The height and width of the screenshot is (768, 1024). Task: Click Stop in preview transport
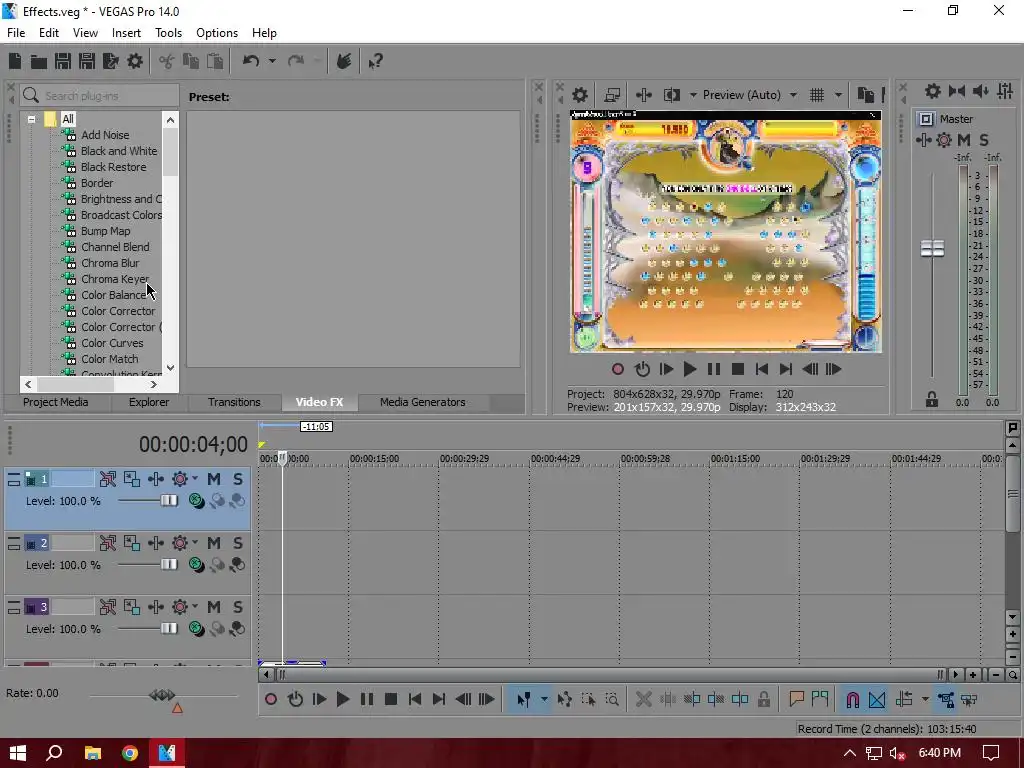(x=738, y=369)
